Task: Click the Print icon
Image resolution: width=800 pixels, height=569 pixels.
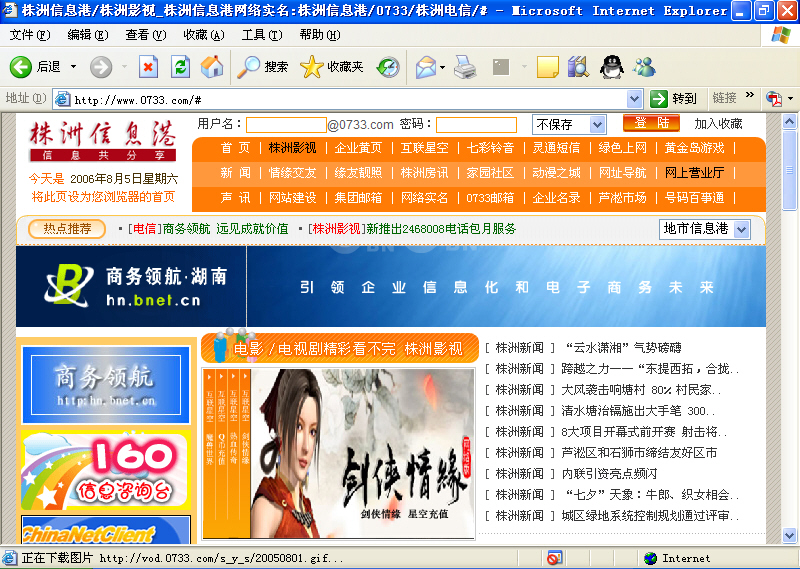Action: tap(465, 67)
